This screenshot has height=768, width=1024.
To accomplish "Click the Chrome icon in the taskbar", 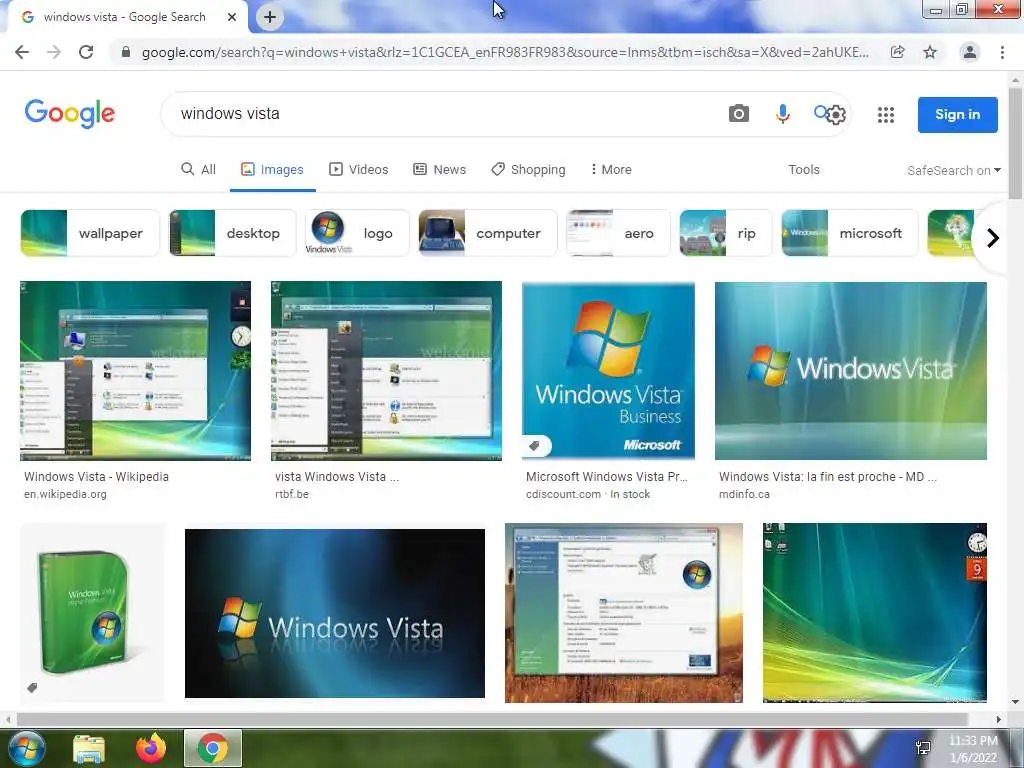I will point(212,748).
